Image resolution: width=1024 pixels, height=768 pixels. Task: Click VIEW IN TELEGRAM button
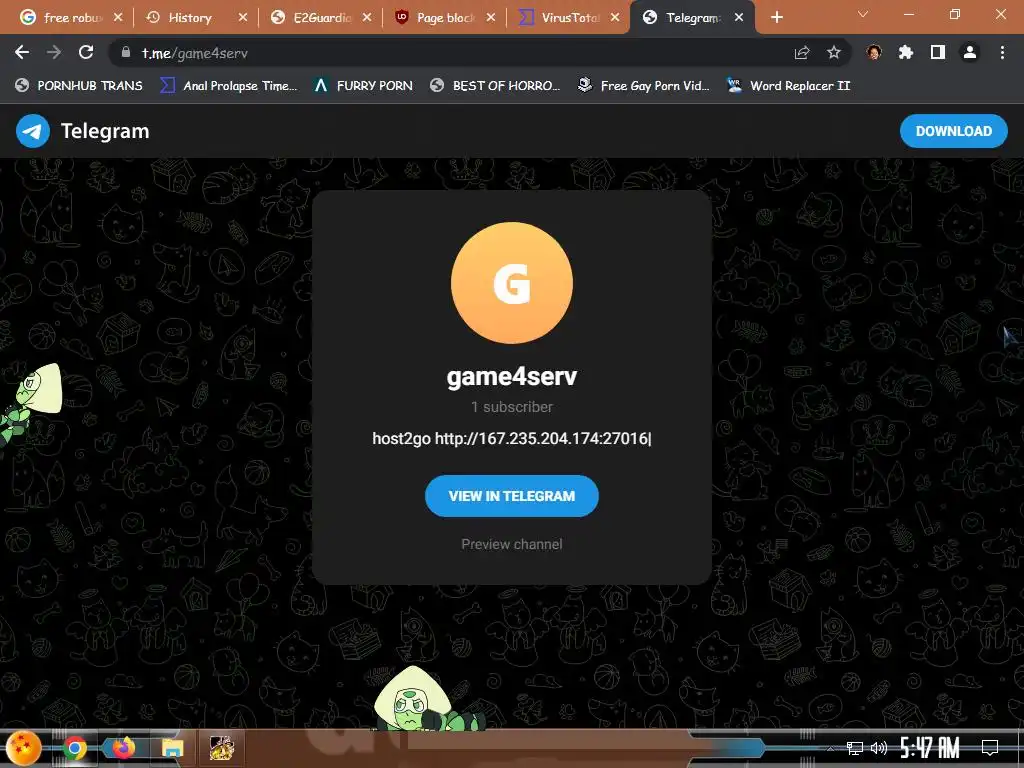(512, 496)
